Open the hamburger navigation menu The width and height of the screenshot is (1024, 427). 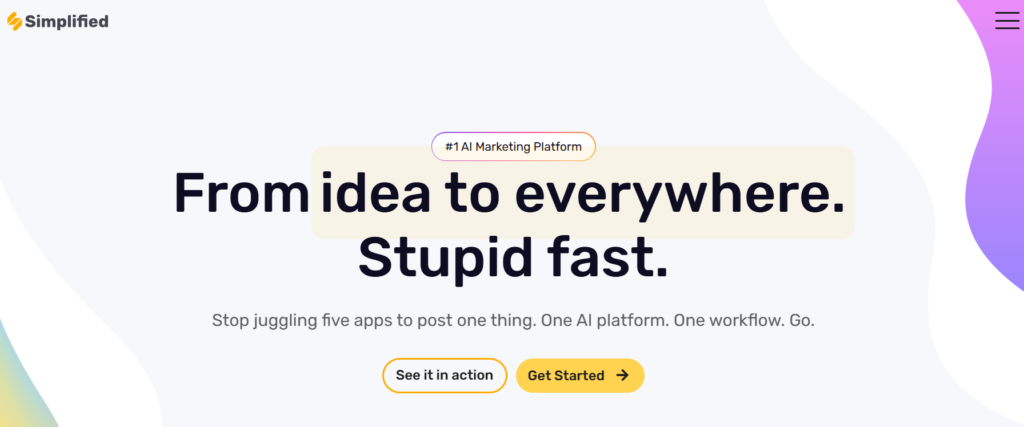click(1007, 20)
